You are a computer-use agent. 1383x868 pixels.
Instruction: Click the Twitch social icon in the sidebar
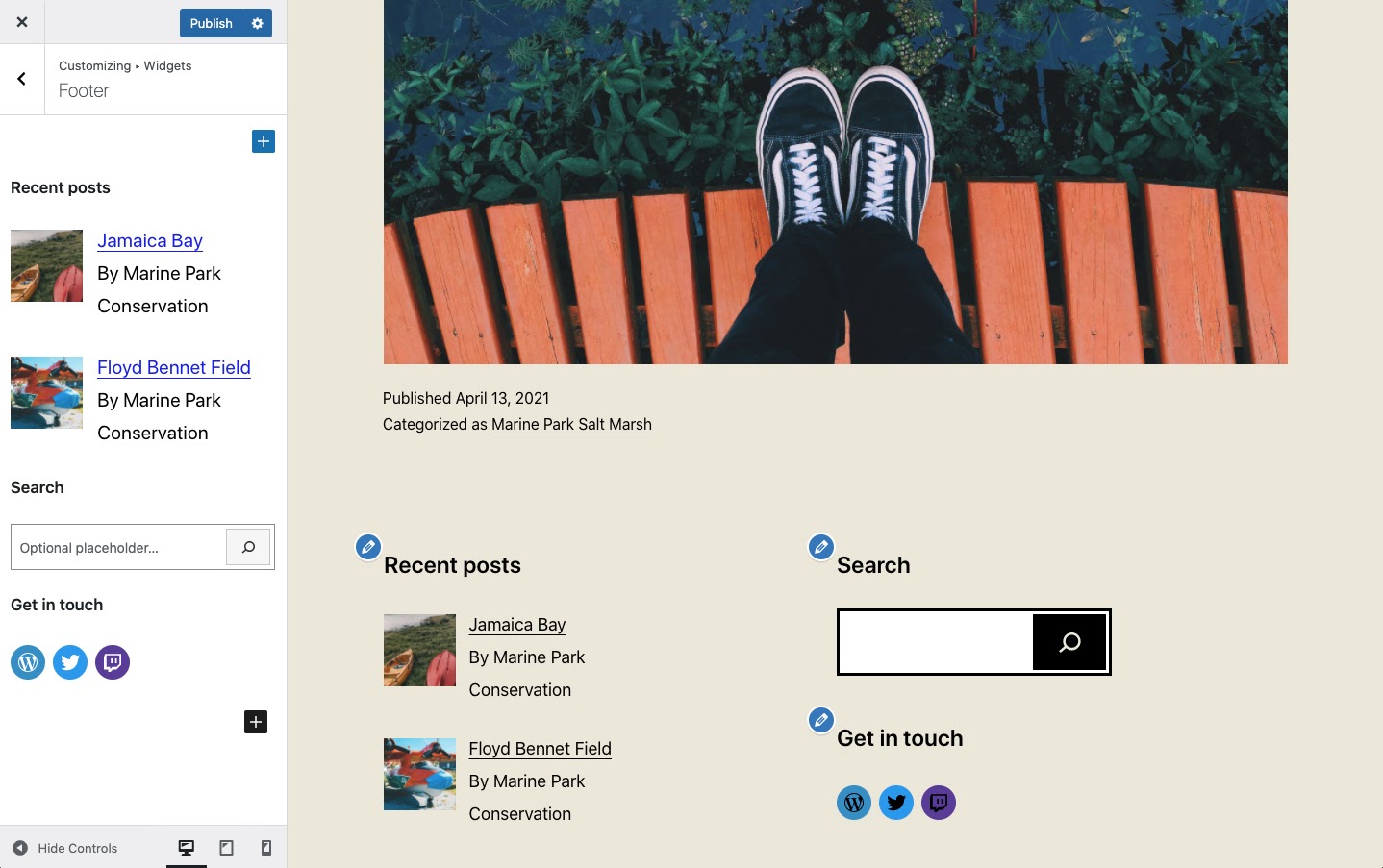click(x=112, y=661)
